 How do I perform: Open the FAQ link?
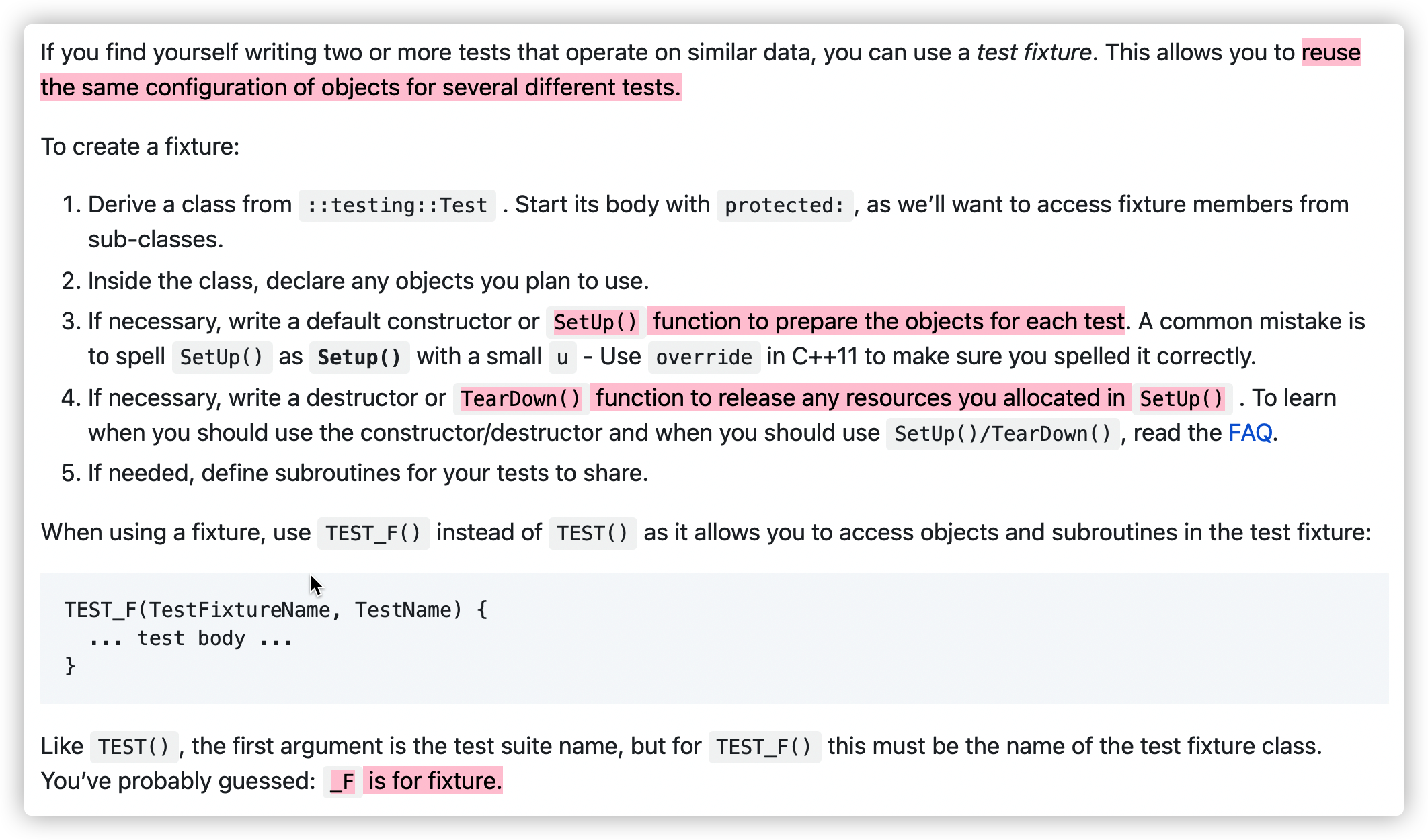tap(1250, 433)
